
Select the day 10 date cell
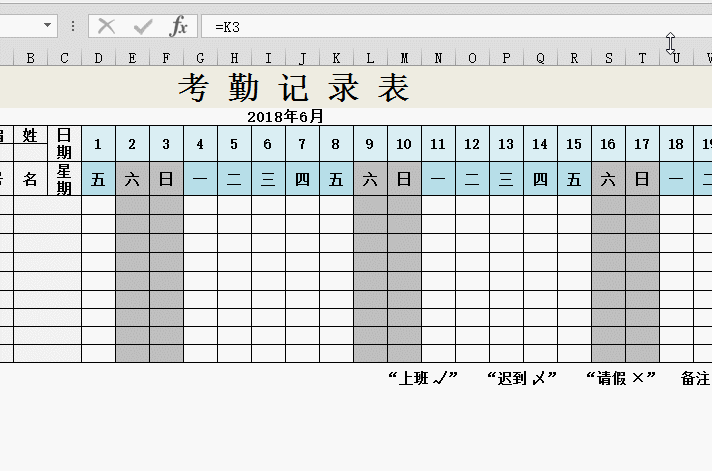(404, 144)
